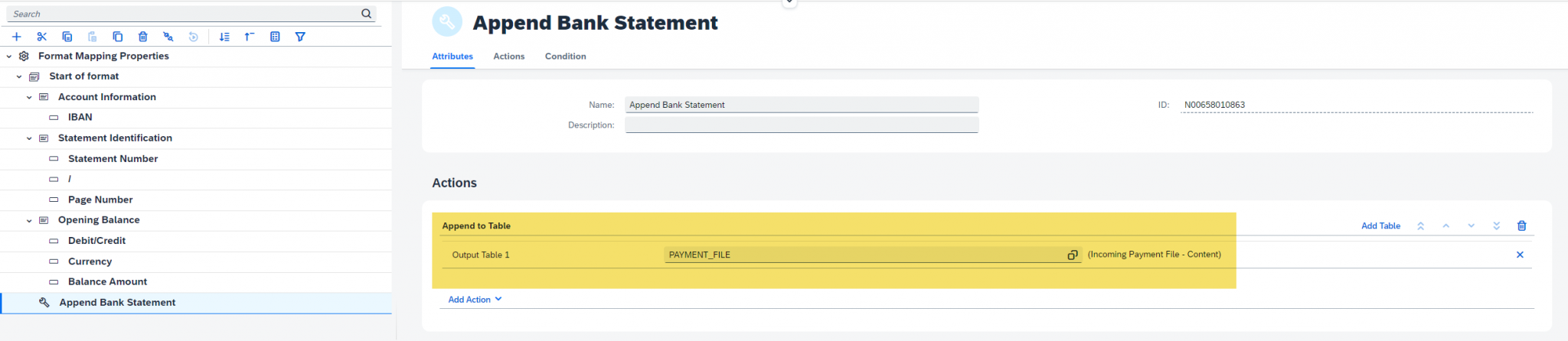Open value help for the PAYMENT_FILE field

click(x=1072, y=255)
